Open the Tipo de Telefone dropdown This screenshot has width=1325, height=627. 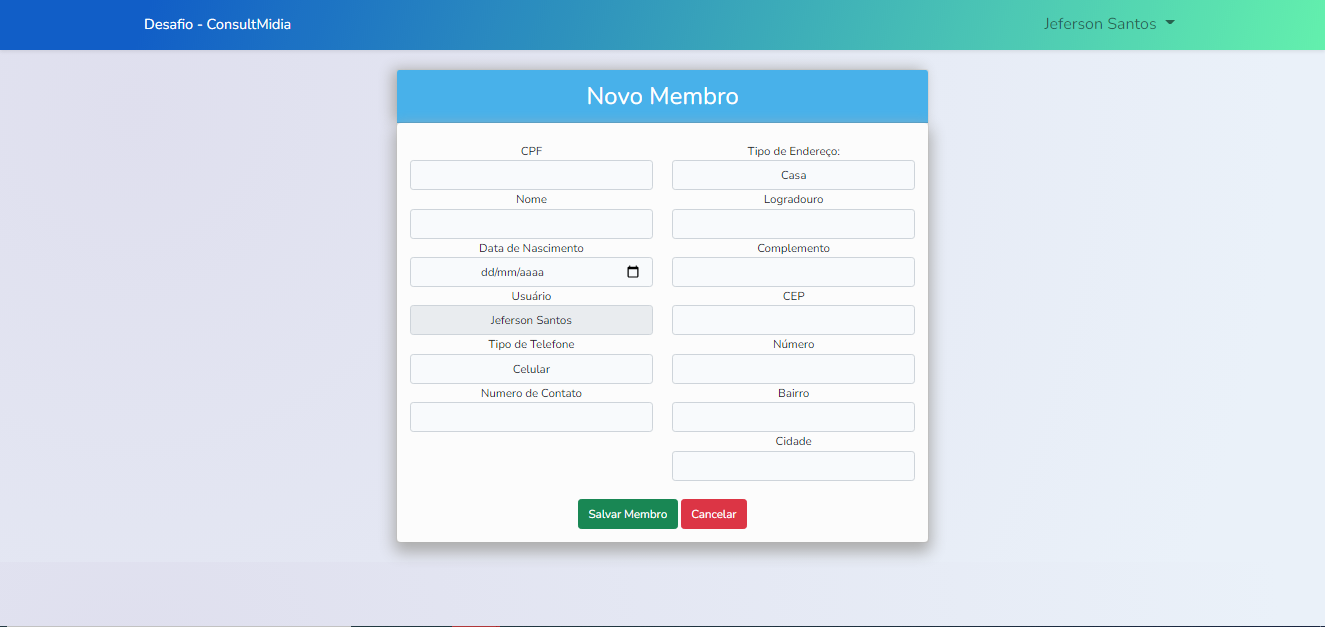[x=531, y=369]
